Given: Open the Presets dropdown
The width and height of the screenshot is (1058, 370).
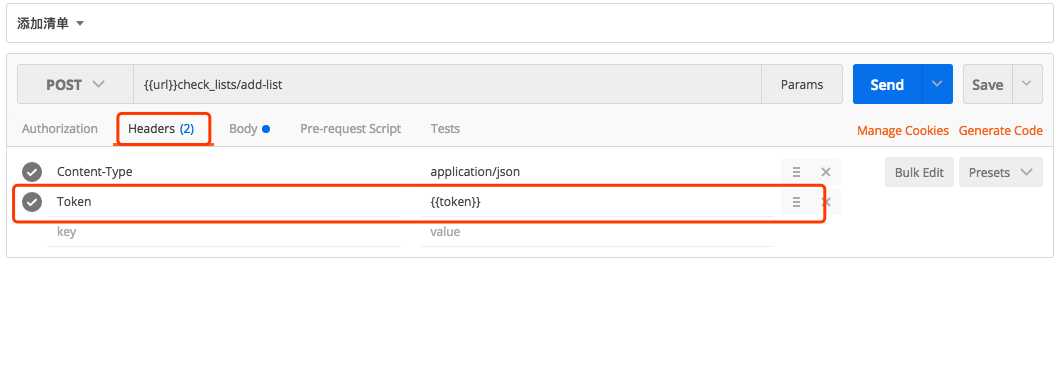Looking at the screenshot, I should 1001,172.
